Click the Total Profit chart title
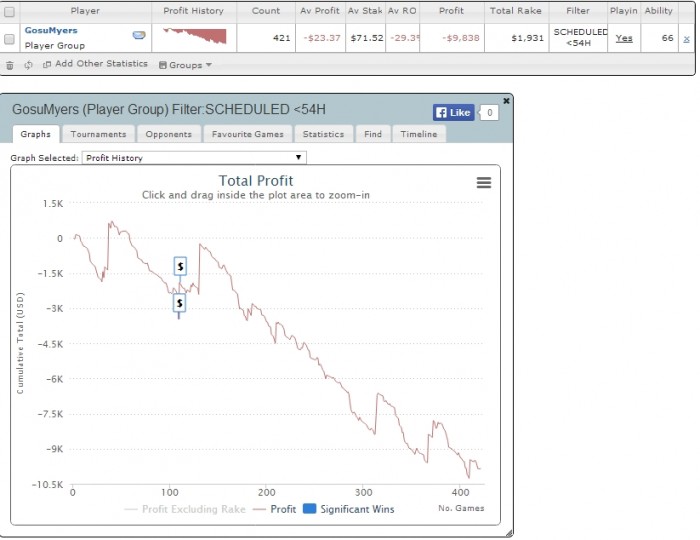Image resolution: width=700 pixels, height=540 pixels. pyautogui.click(x=256, y=180)
